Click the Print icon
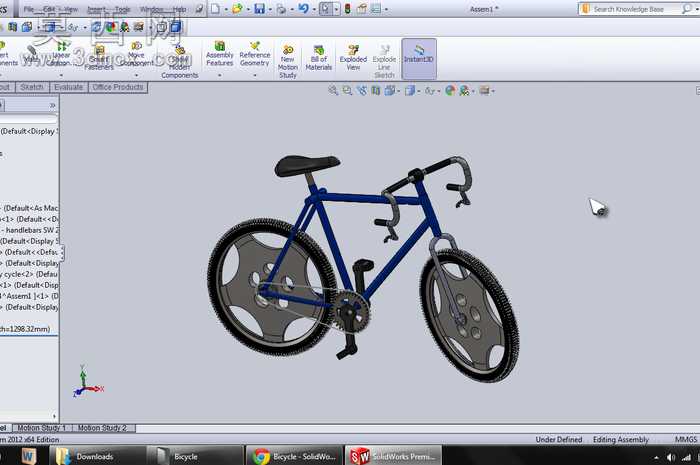This screenshot has width=700, height=465. tap(281, 8)
